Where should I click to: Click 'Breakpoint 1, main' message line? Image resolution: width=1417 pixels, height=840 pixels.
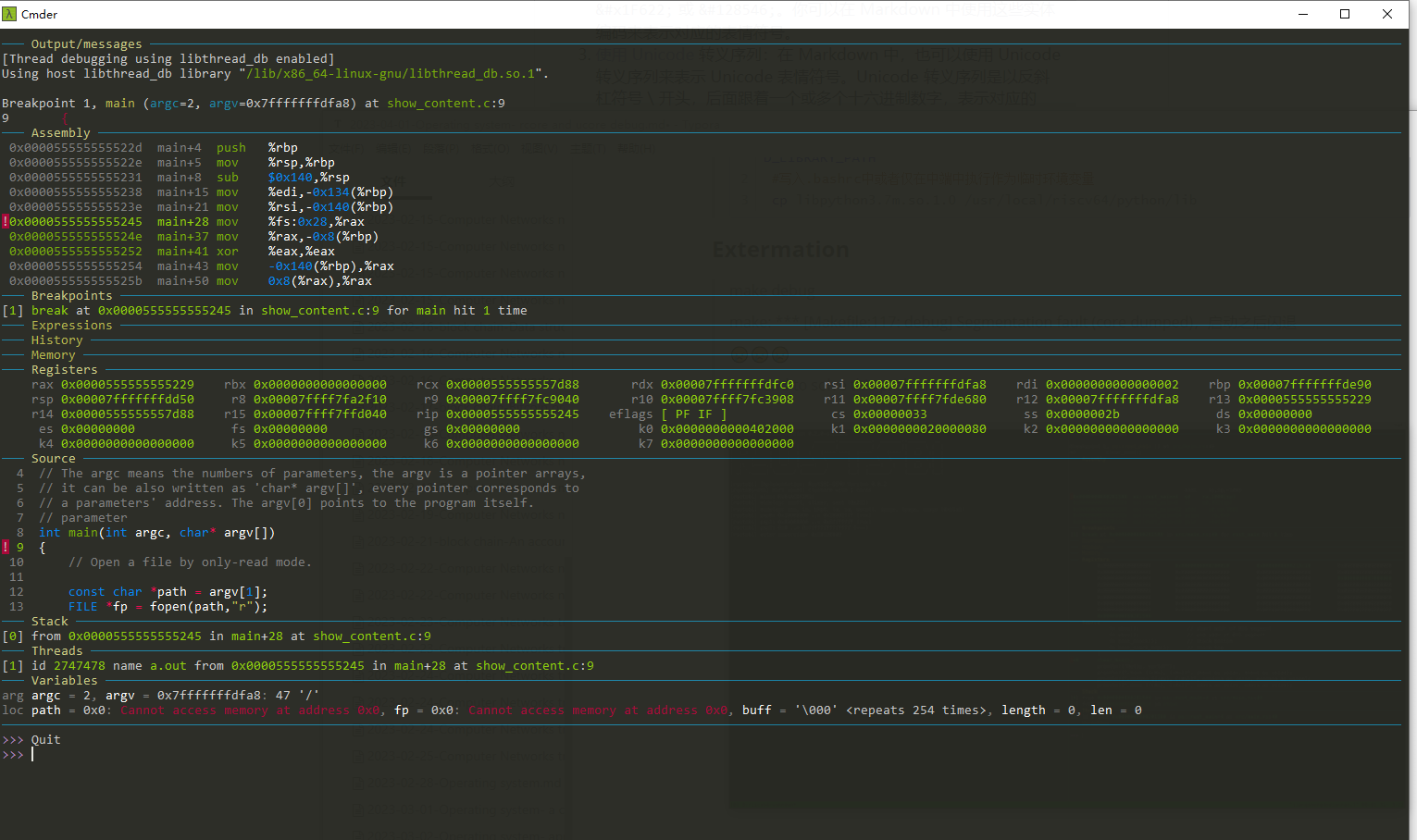(254, 104)
